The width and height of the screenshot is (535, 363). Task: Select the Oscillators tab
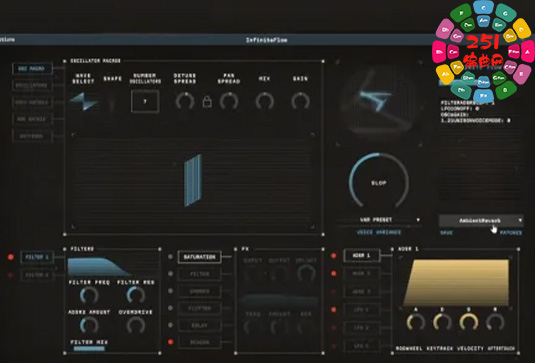[x=32, y=85]
